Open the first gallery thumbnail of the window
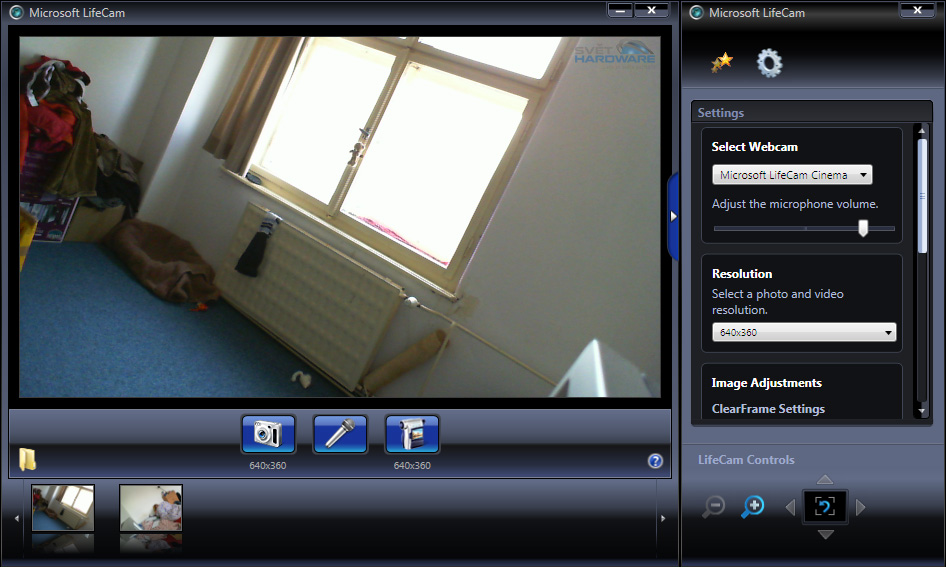 click(x=63, y=508)
